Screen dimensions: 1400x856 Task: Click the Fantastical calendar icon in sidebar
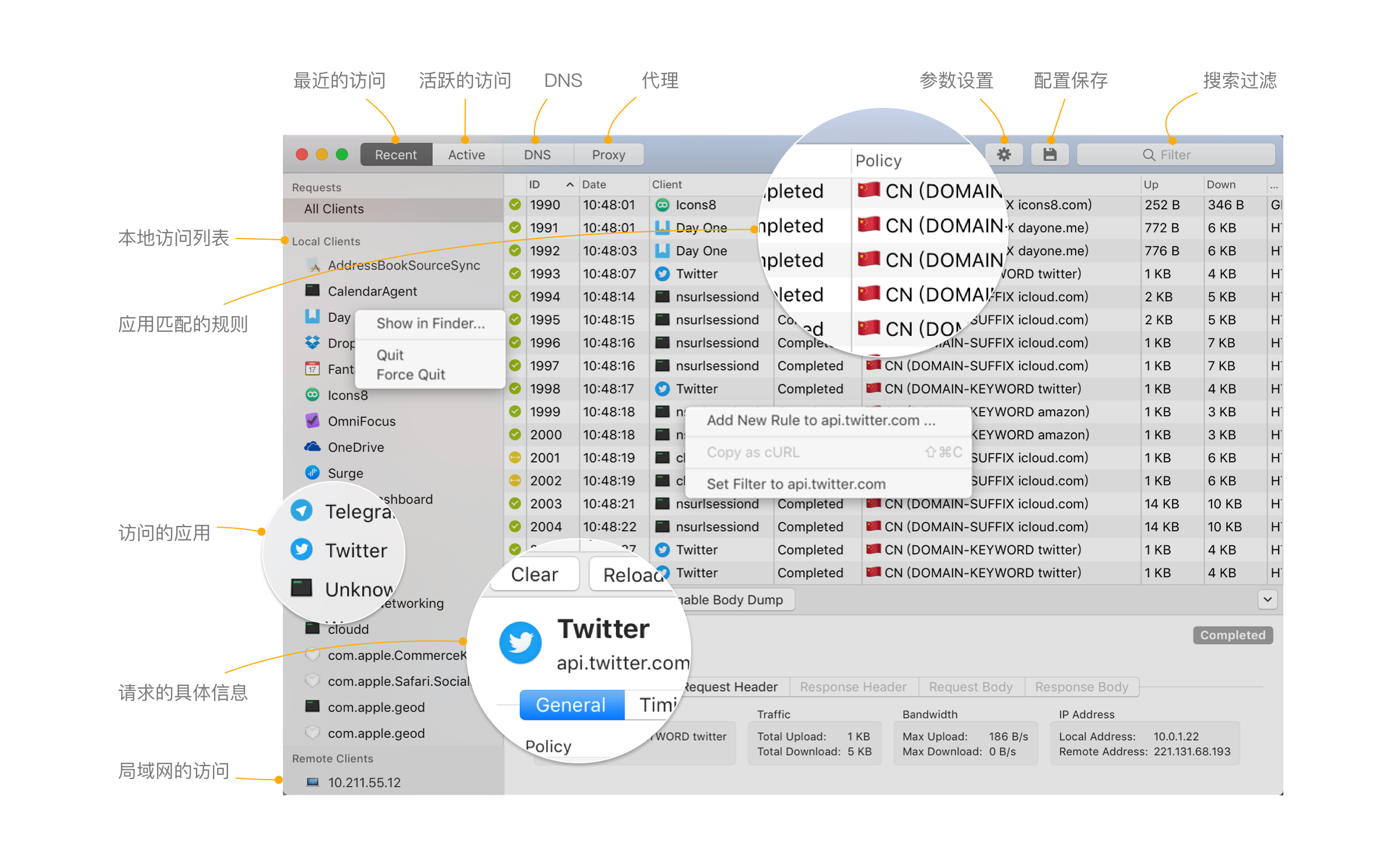tap(313, 369)
